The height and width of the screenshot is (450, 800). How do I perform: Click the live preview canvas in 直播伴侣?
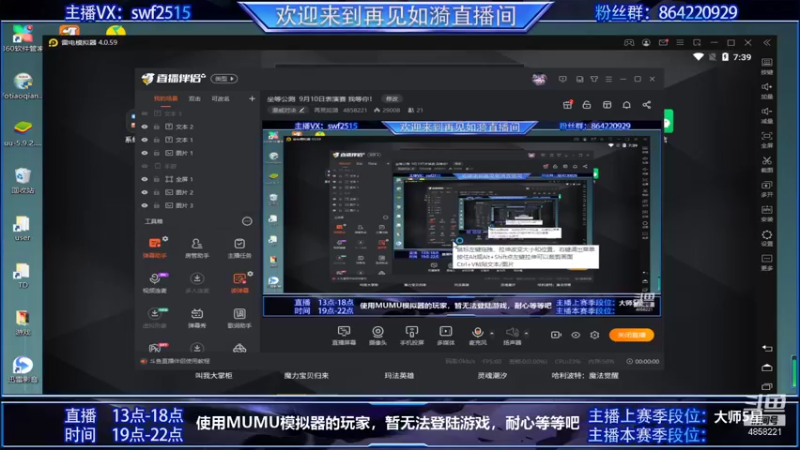[x=462, y=218]
